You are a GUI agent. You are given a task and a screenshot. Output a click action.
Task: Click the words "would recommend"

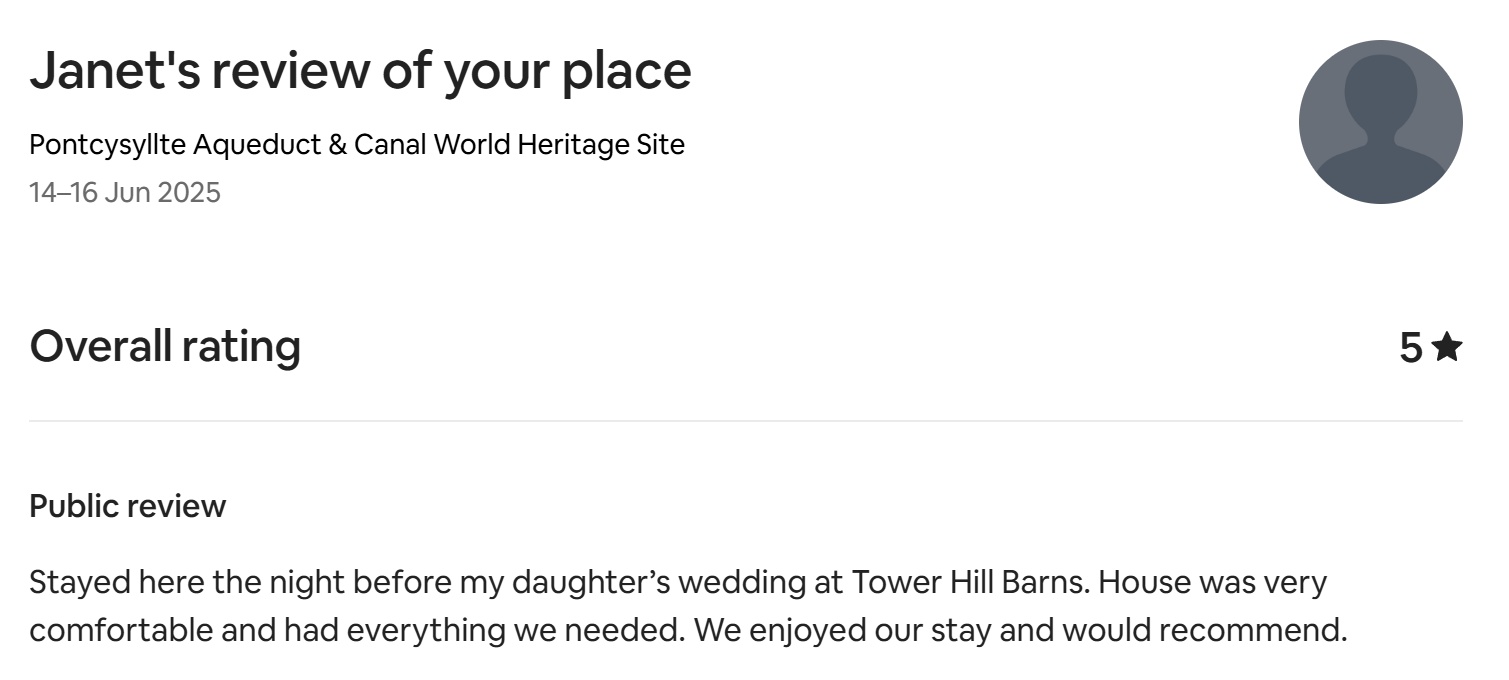point(1204,631)
